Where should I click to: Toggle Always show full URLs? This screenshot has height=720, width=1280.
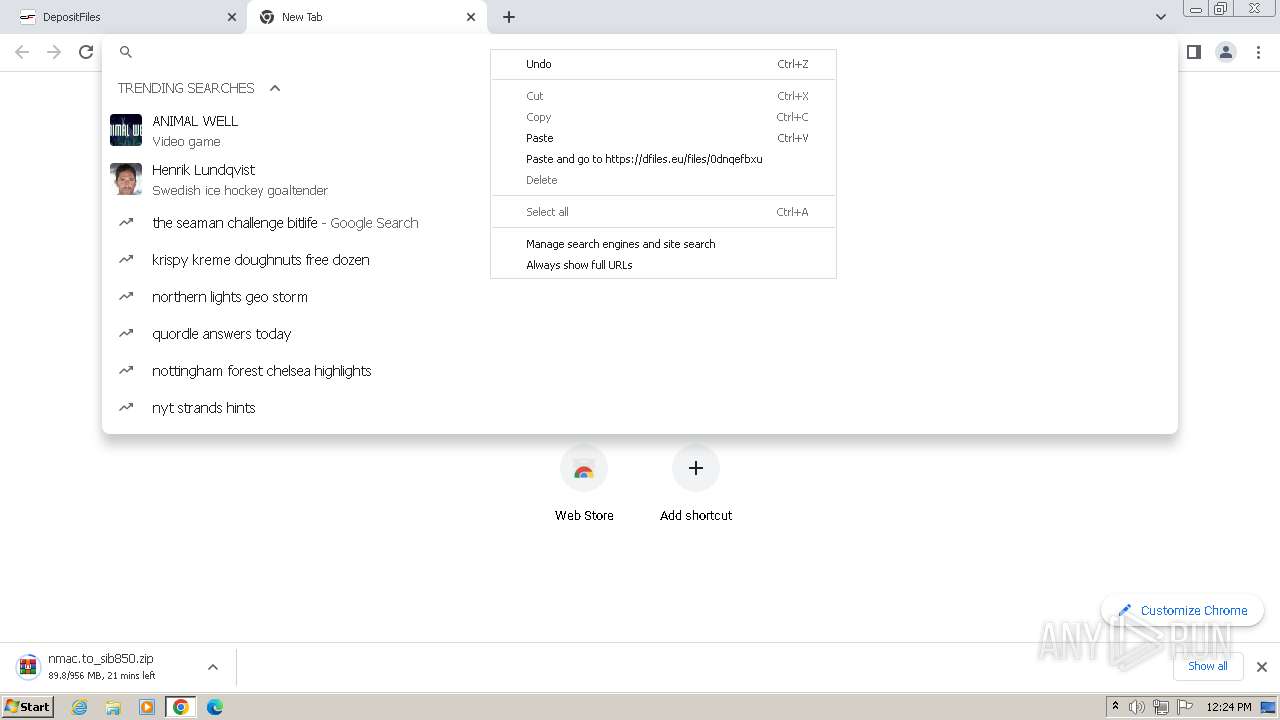663,265
